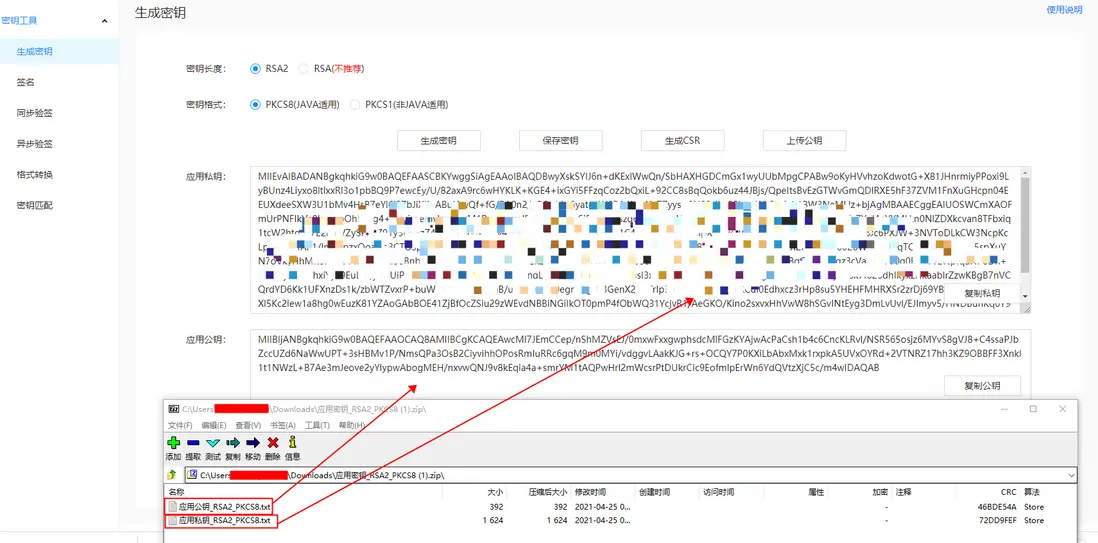1098x543 pixels.
Task: Click inside the 应用私钥 text area
Action: click(640, 240)
